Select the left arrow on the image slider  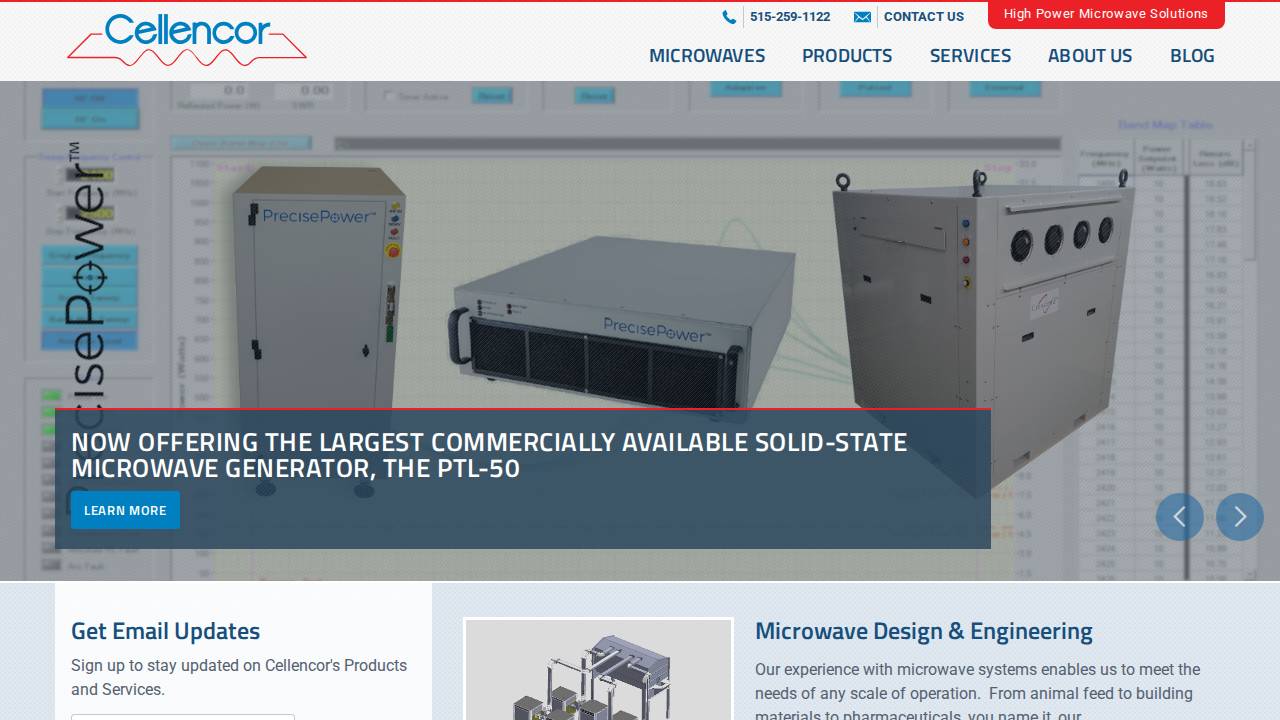click(x=1180, y=517)
